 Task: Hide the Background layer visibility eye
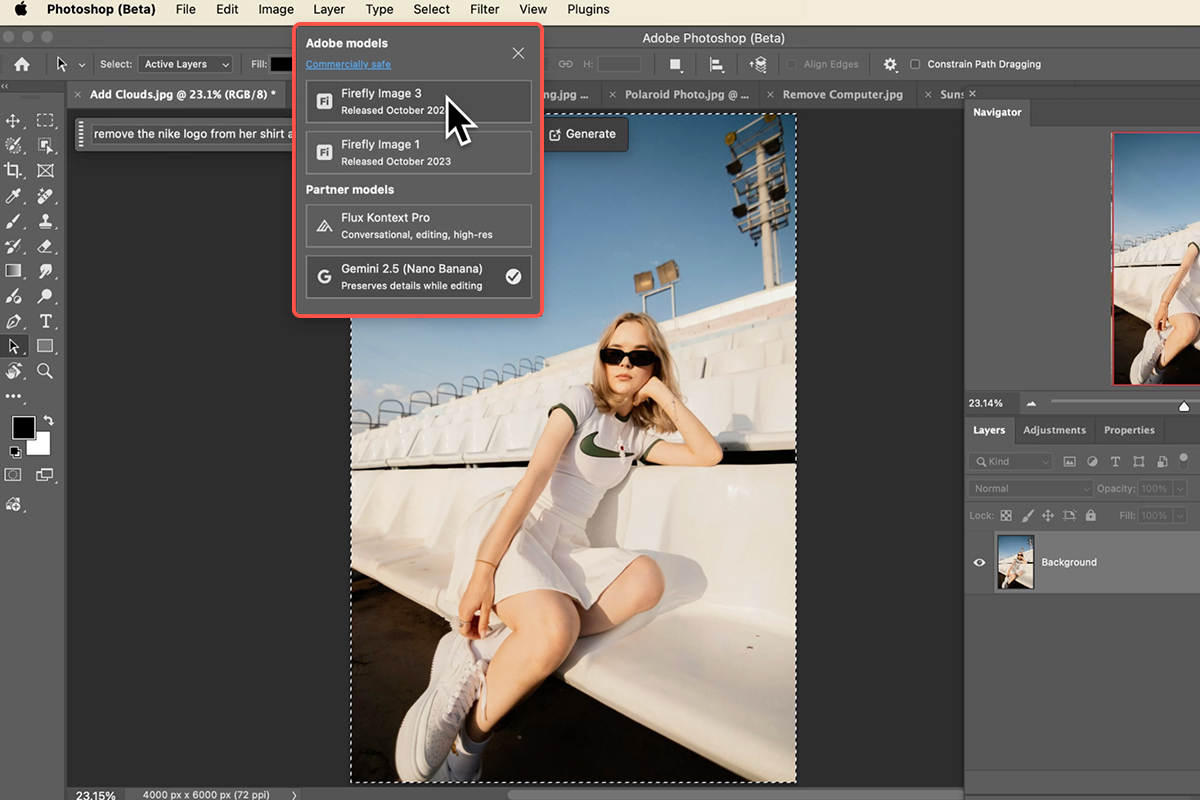tap(980, 562)
